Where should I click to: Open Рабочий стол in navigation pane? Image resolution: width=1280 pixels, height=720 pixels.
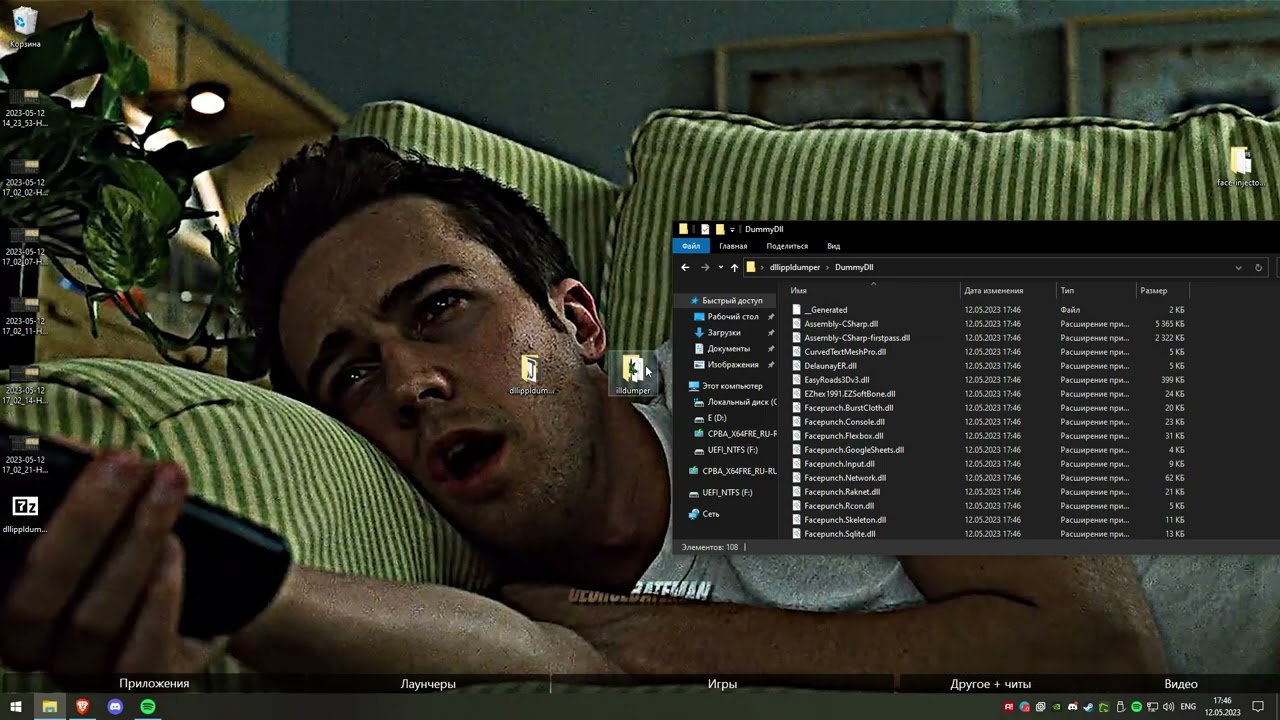click(x=733, y=317)
